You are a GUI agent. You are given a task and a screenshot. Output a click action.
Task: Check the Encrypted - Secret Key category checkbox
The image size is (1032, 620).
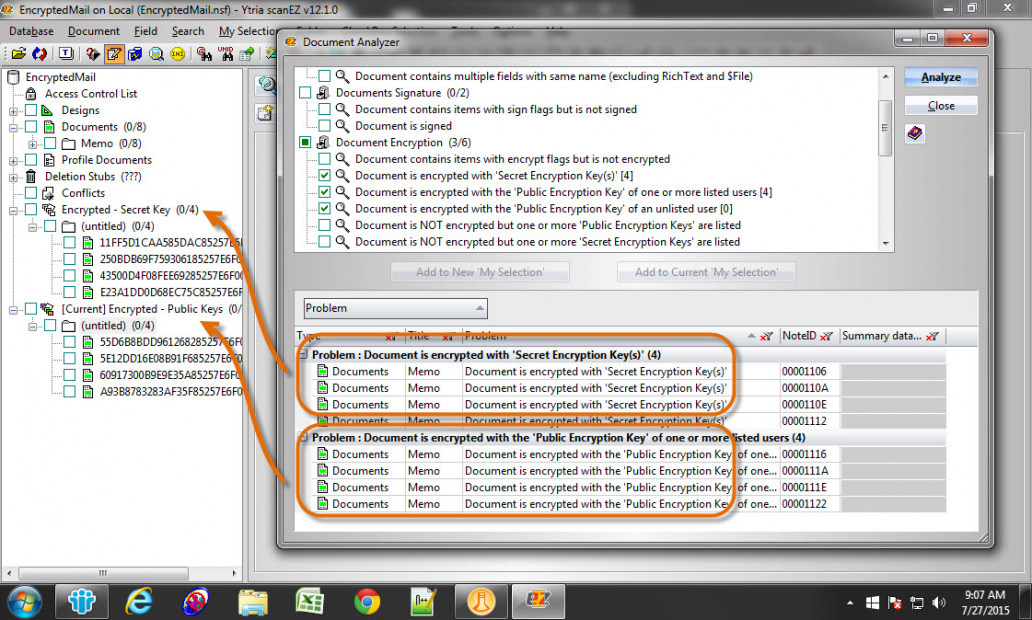coord(31,209)
